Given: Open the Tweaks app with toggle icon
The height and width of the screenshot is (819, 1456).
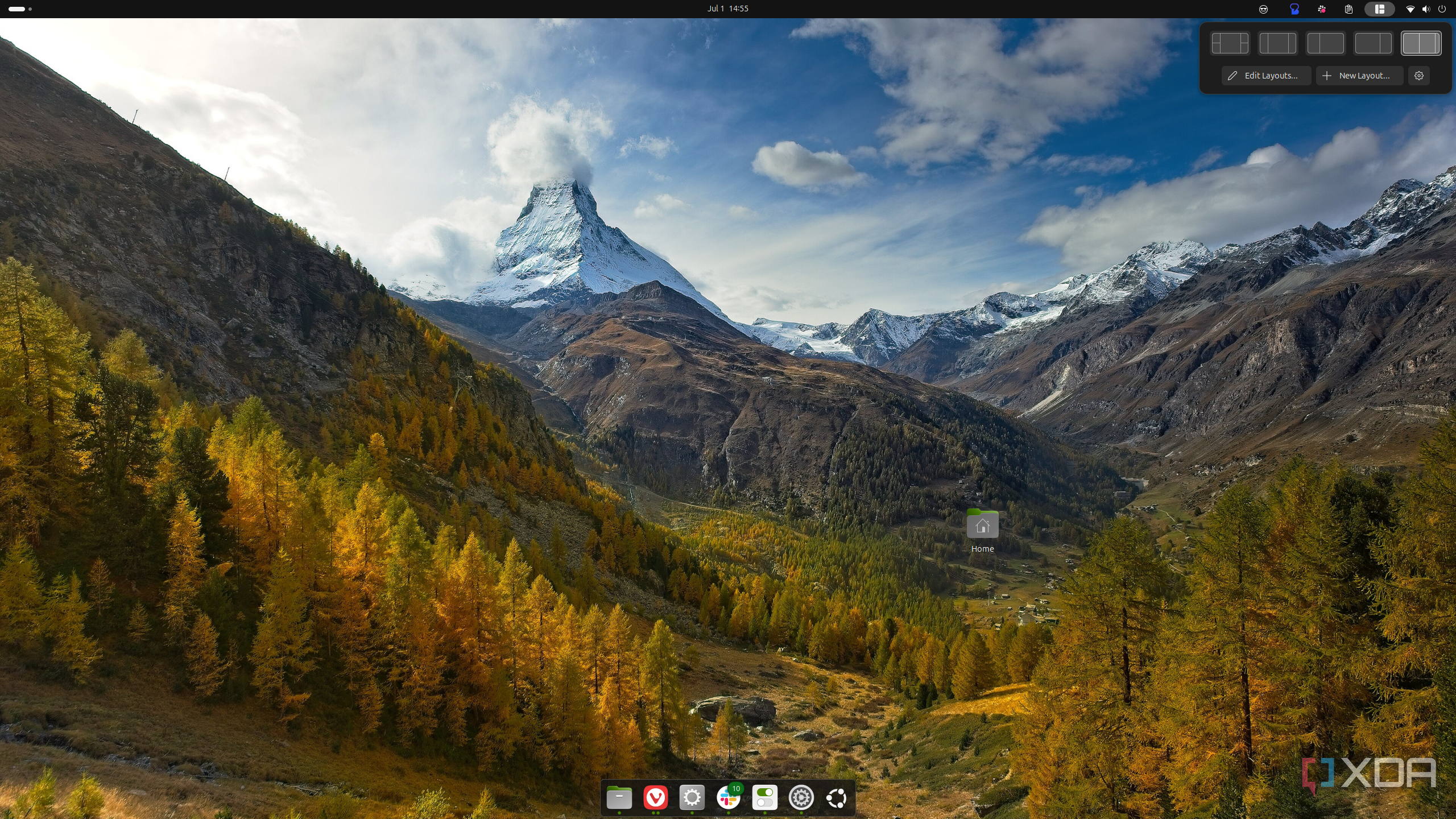Looking at the screenshot, I should pos(764,797).
